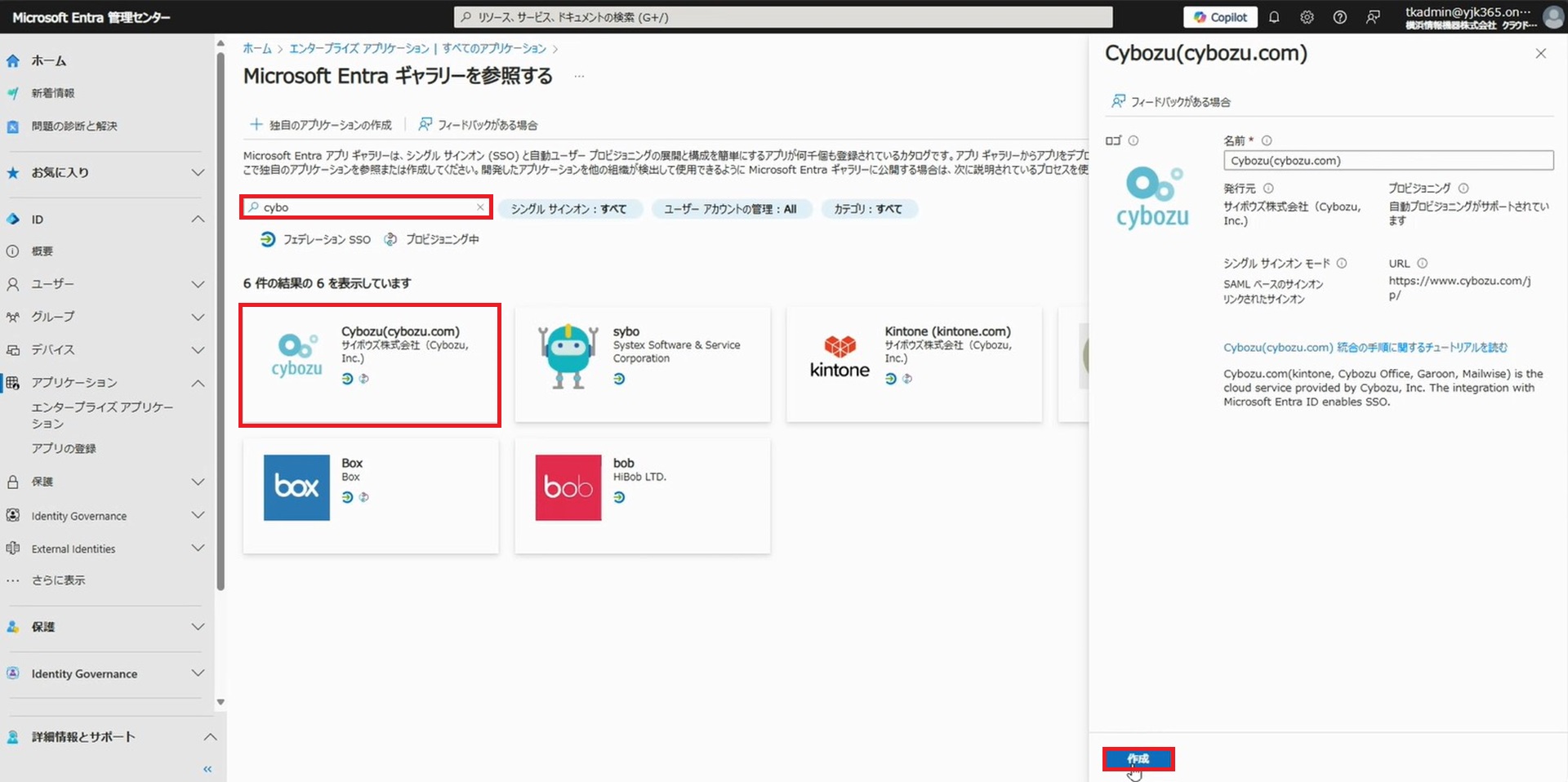
Task: Open the シングル サインオン filter
Action: pos(569,209)
